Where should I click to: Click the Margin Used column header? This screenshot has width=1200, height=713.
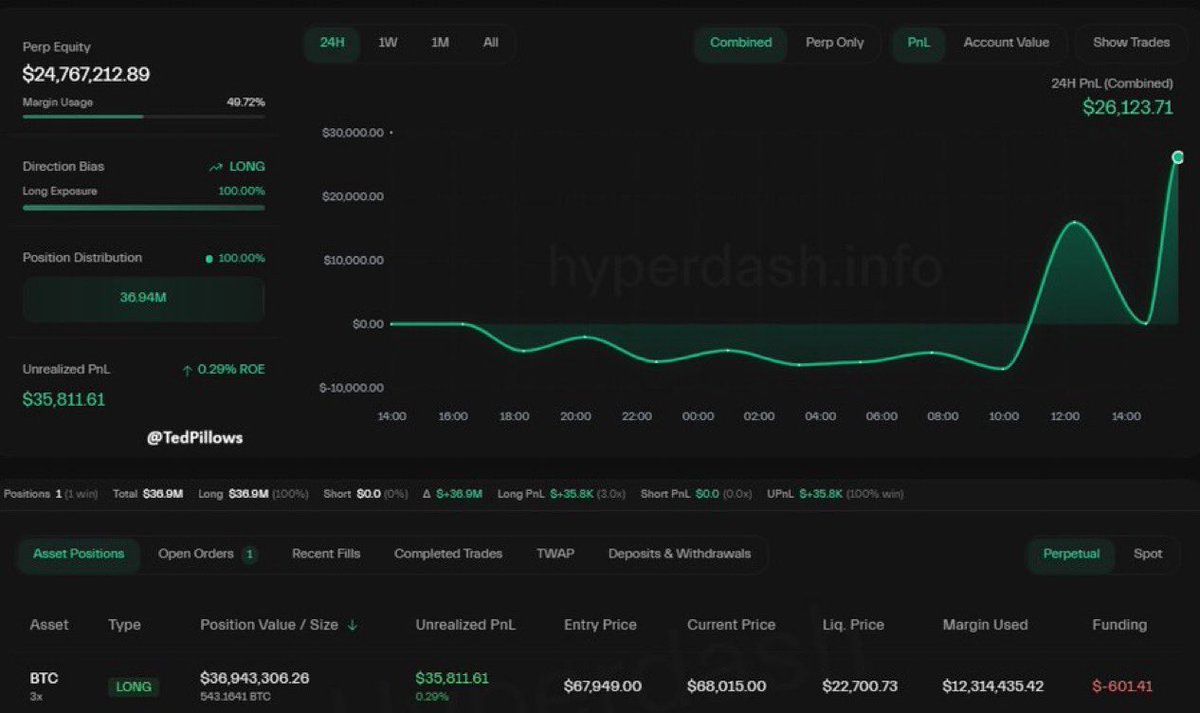click(985, 625)
